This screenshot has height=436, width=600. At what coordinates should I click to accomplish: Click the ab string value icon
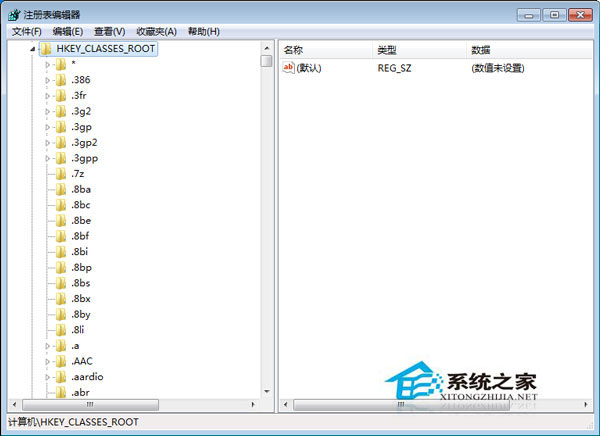coord(288,68)
